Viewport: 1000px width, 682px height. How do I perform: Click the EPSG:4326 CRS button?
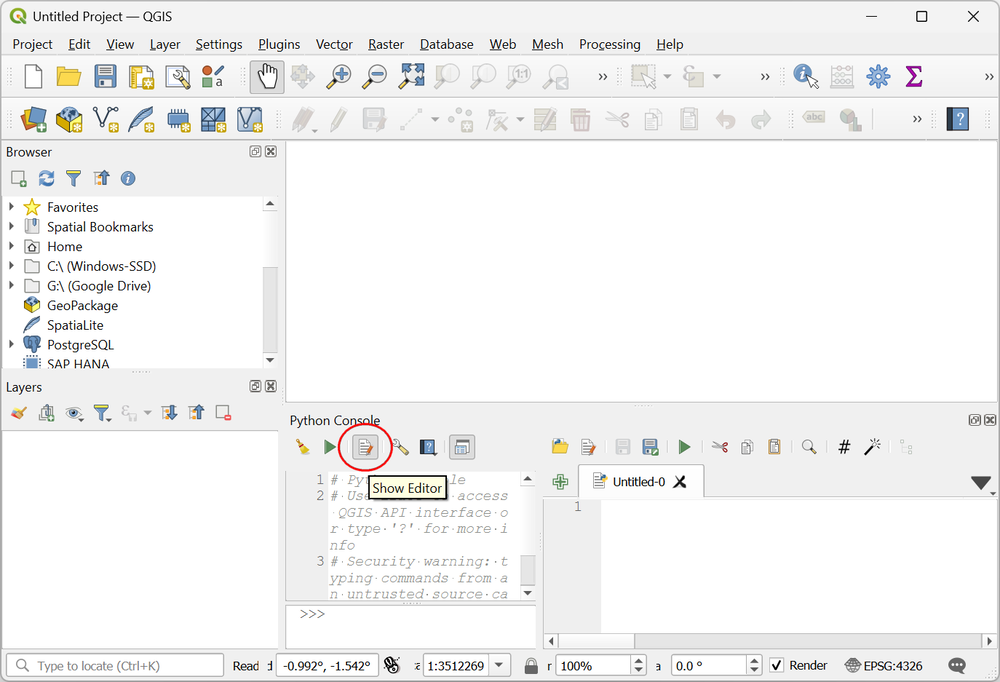click(884, 665)
